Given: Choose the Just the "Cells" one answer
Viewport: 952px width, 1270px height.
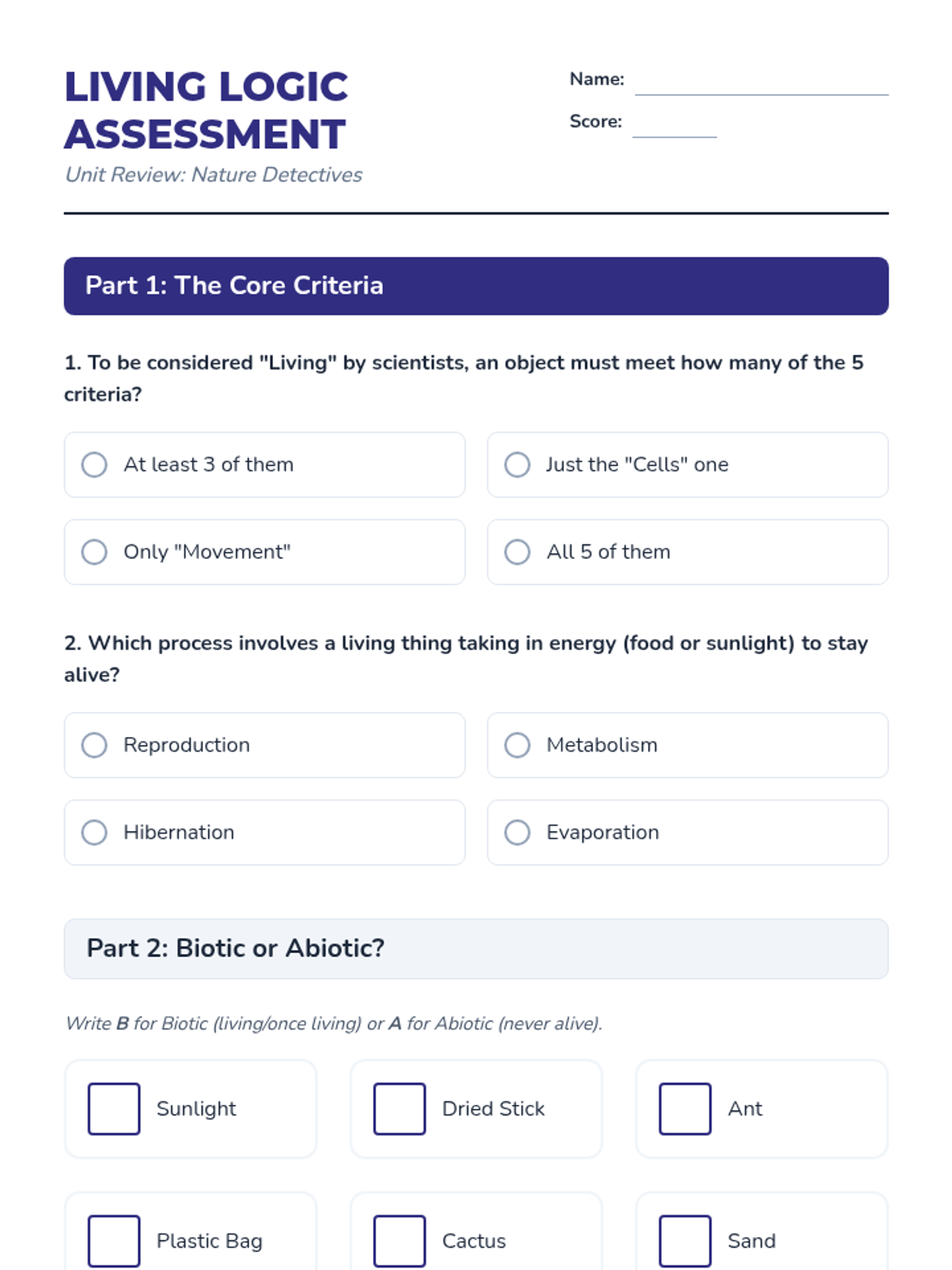Looking at the screenshot, I should click(517, 464).
